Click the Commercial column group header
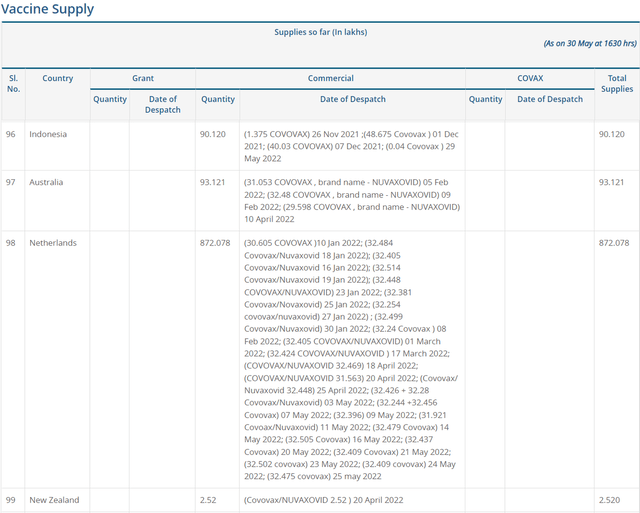The height and width of the screenshot is (513, 640). (x=330, y=78)
